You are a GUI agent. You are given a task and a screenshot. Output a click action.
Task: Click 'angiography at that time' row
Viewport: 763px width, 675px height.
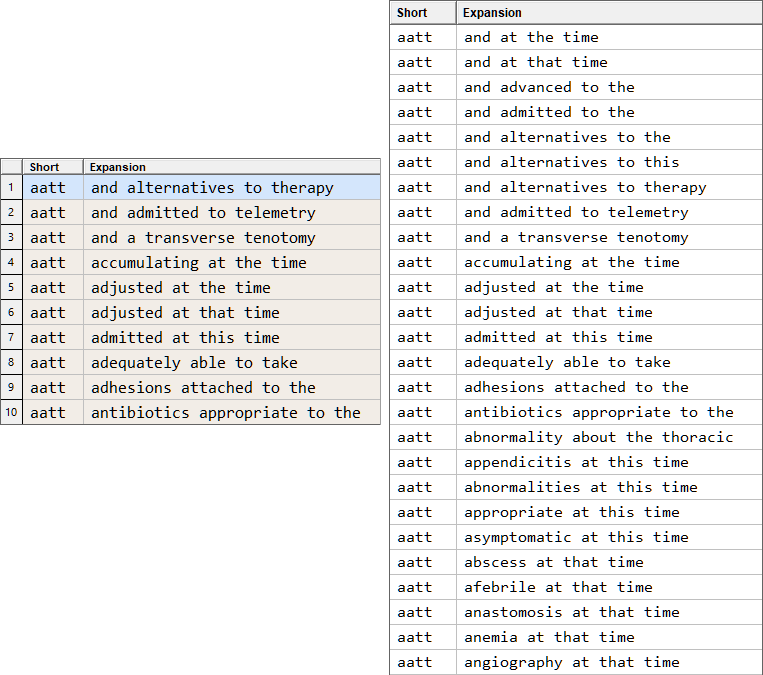pyautogui.click(x=571, y=662)
